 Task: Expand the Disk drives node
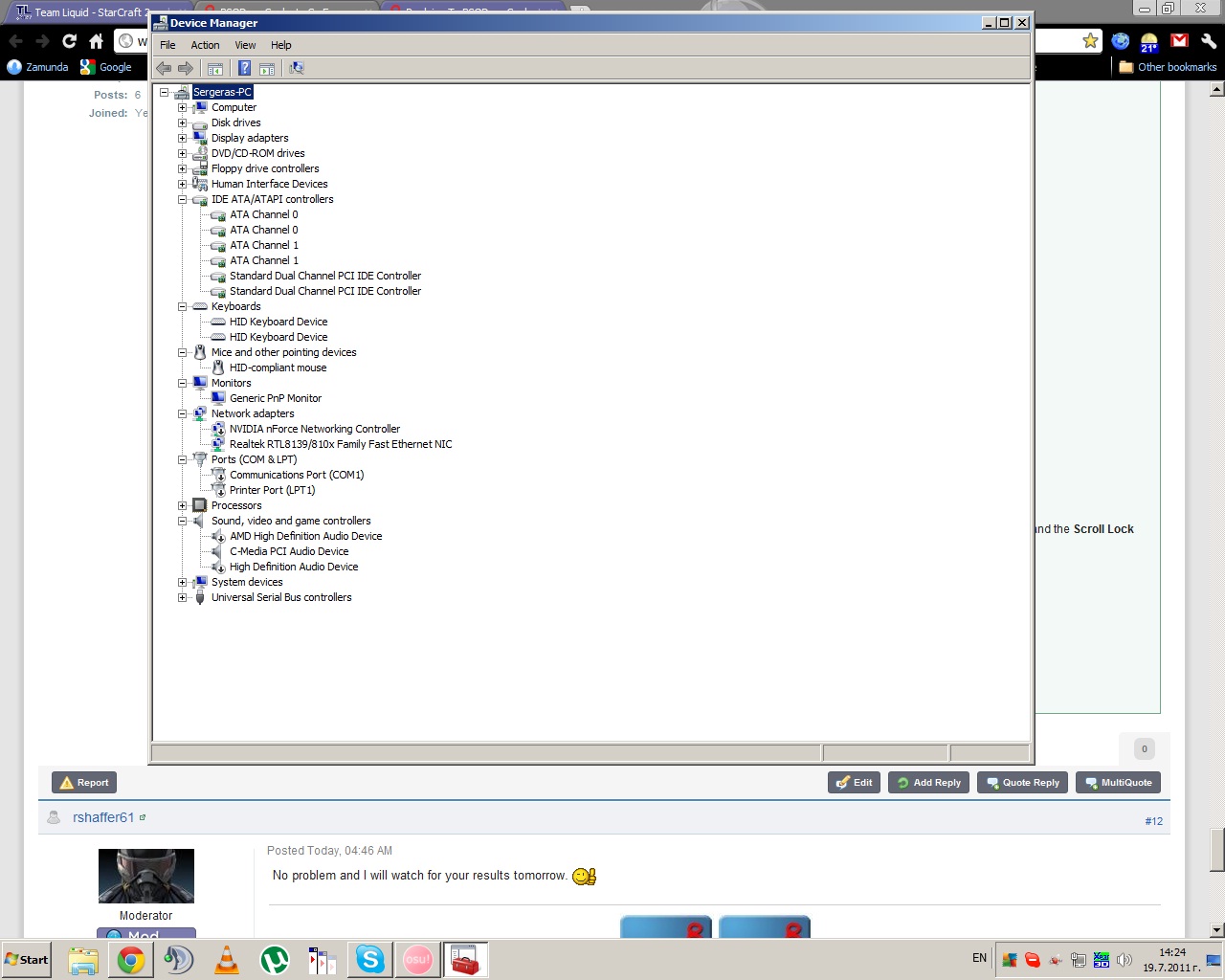182,122
